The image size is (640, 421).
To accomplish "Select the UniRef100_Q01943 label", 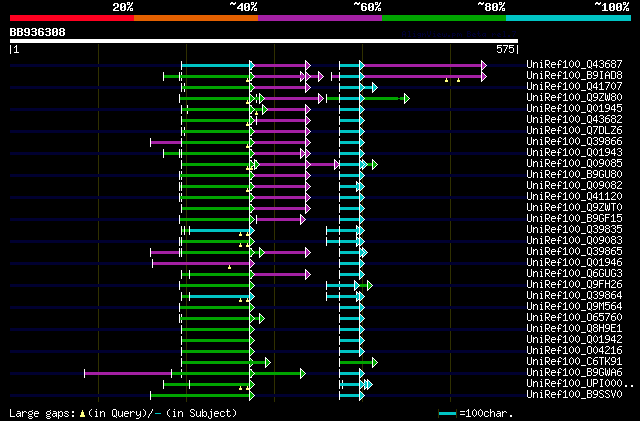I will coord(574,152).
